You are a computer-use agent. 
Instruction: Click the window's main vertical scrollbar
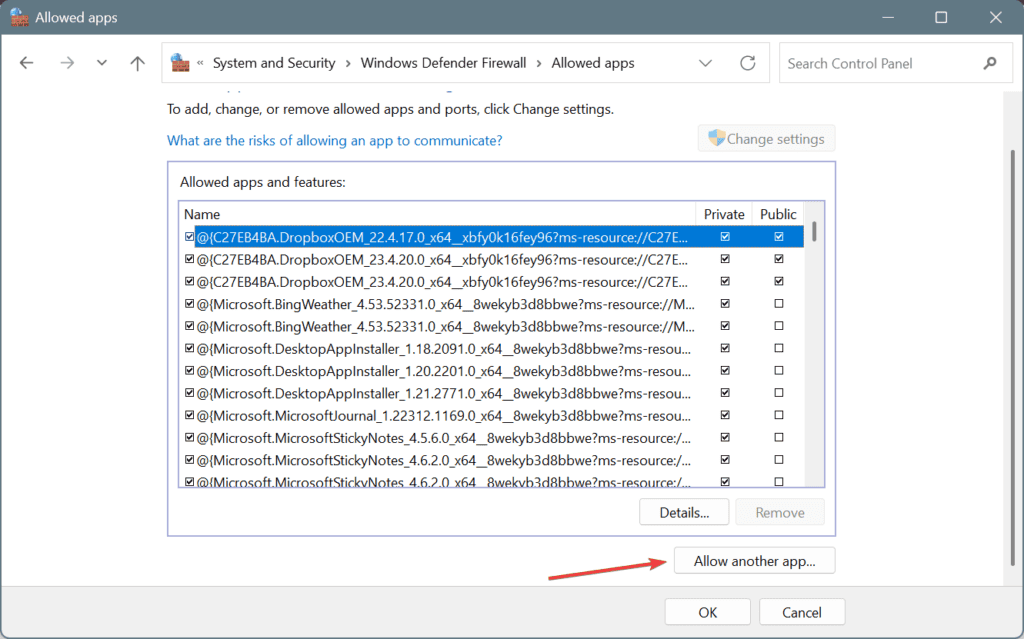point(1012,358)
